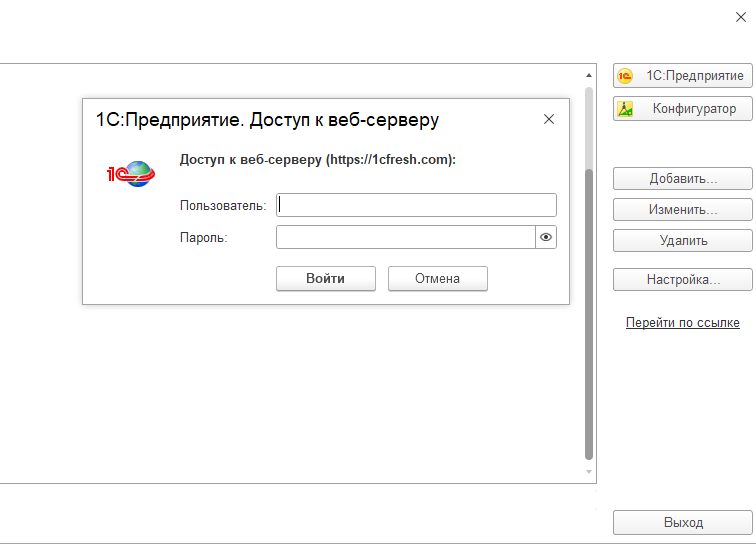The width and height of the screenshot is (756, 544).
Task: Toggle password visibility eye icon
Action: [546, 237]
